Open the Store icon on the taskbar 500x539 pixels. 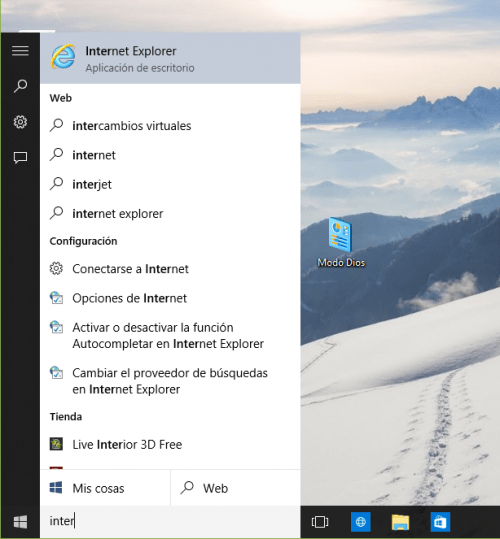pyautogui.click(x=440, y=522)
